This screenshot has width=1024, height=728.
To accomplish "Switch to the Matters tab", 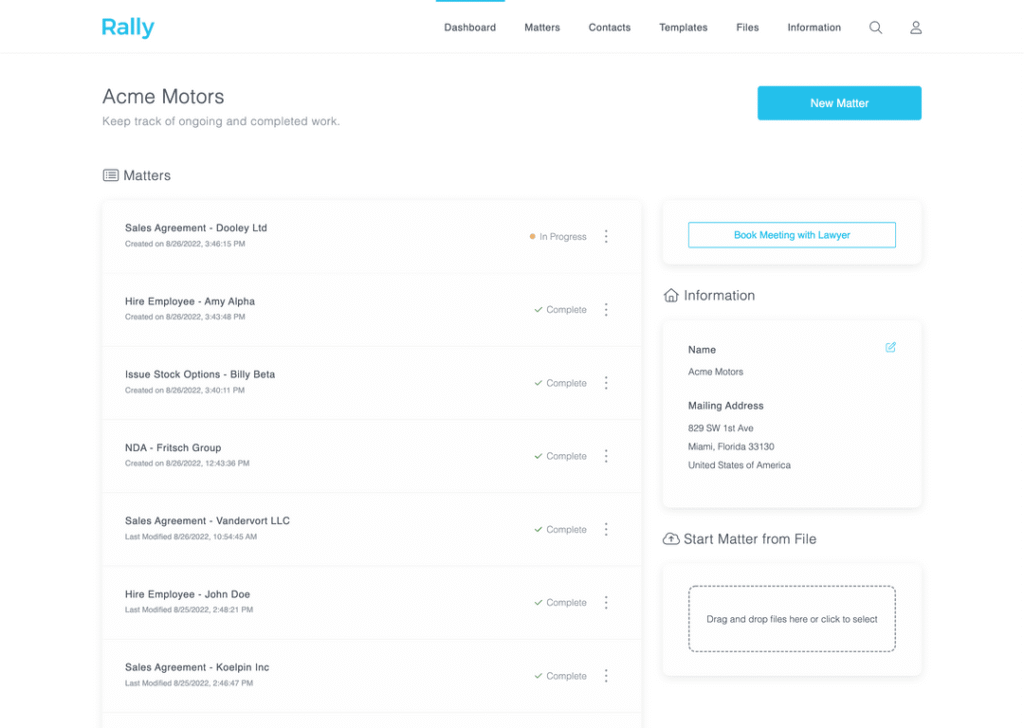I will (x=542, y=28).
